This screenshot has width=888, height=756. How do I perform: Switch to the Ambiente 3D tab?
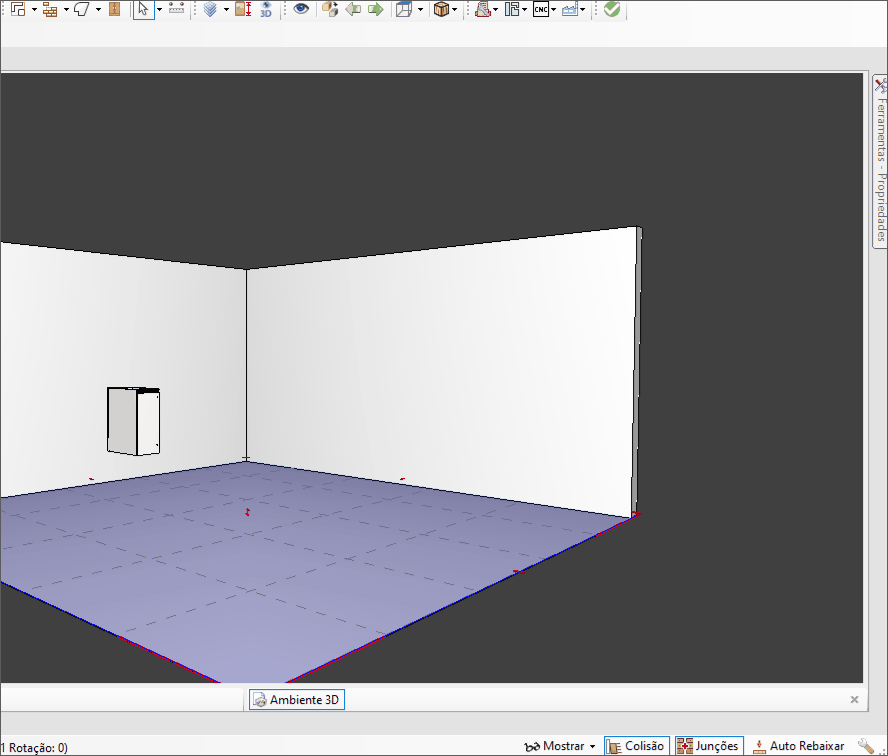(297, 699)
